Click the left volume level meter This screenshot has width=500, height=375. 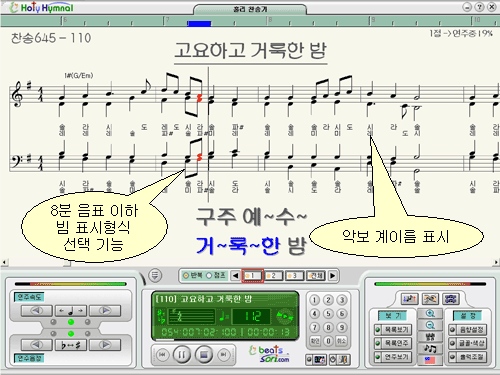71,284
